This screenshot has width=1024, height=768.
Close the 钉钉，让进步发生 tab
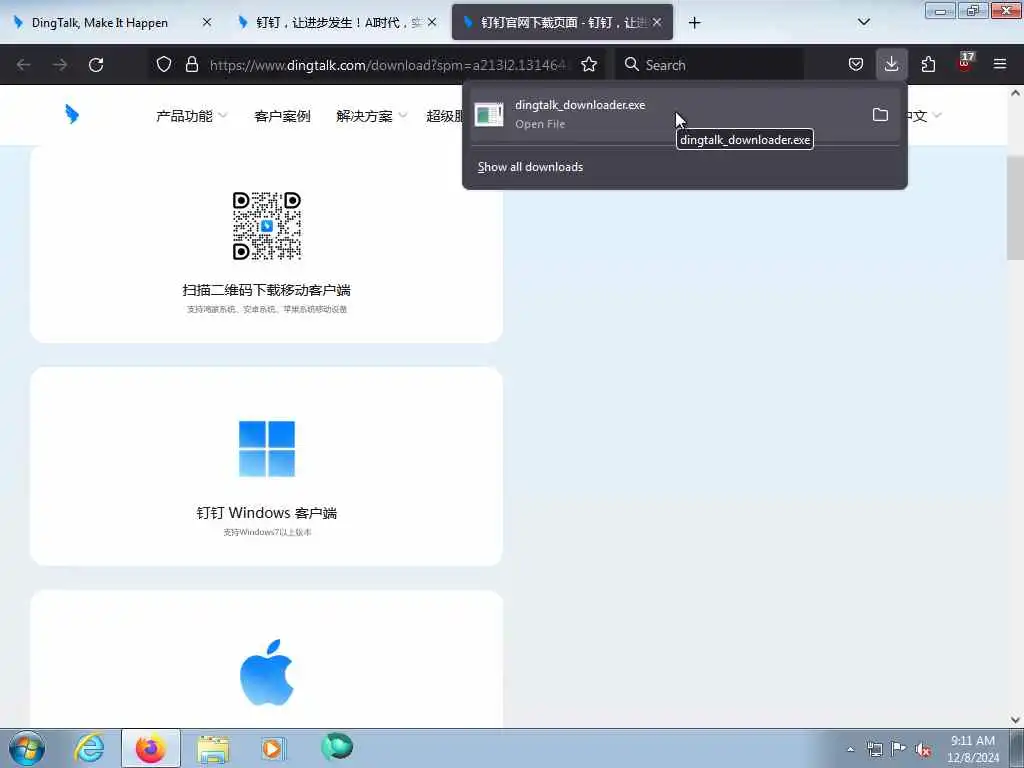[x=432, y=22]
